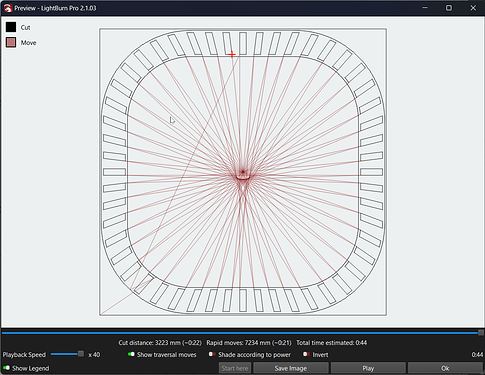
Task: Click Total time estimated 0:44 text
Action: click(332, 343)
